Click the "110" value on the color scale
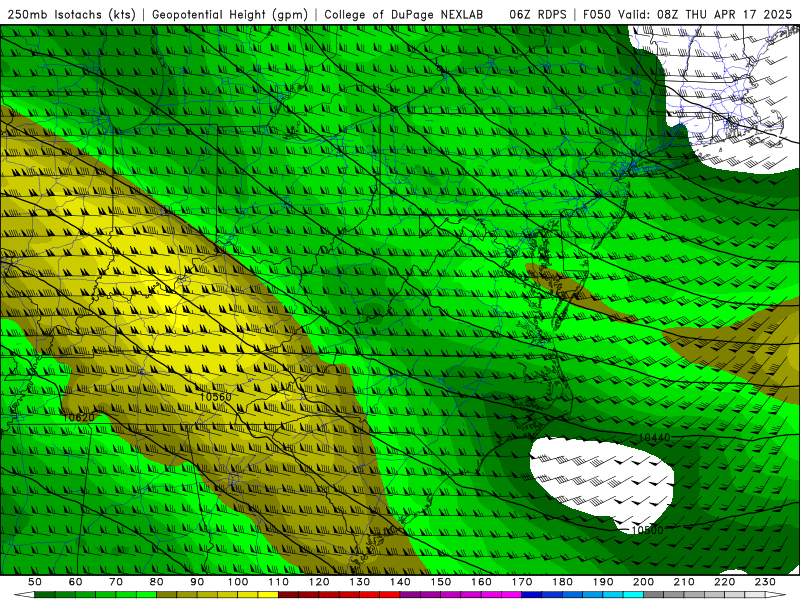 (279, 582)
